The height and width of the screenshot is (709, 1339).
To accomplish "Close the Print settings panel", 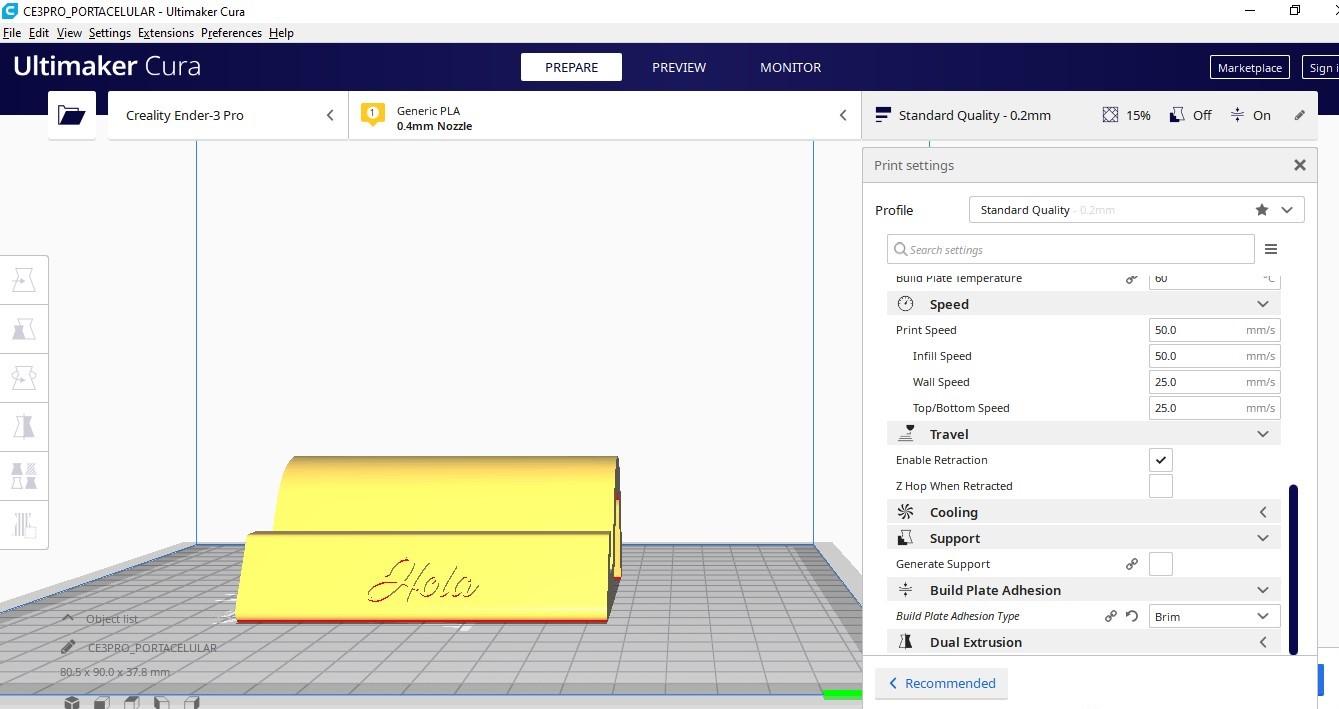I will tap(1299, 165).
